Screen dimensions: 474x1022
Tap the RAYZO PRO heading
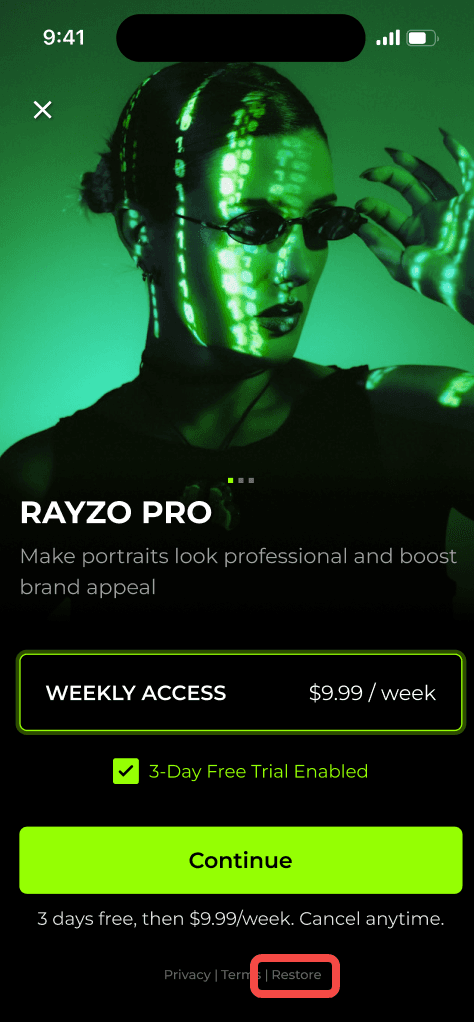click(116, 514)
